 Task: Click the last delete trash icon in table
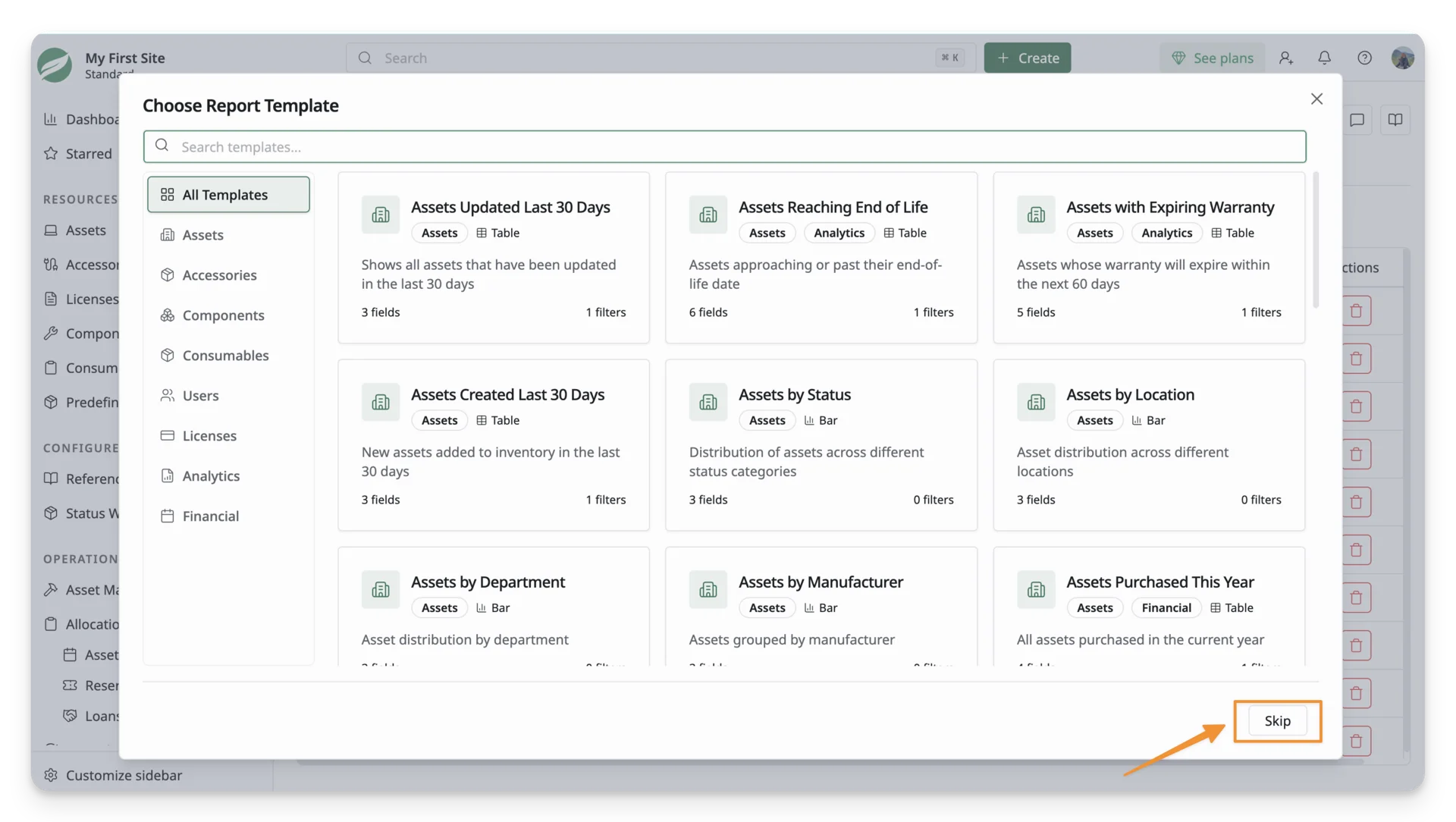coord(1356,741)
